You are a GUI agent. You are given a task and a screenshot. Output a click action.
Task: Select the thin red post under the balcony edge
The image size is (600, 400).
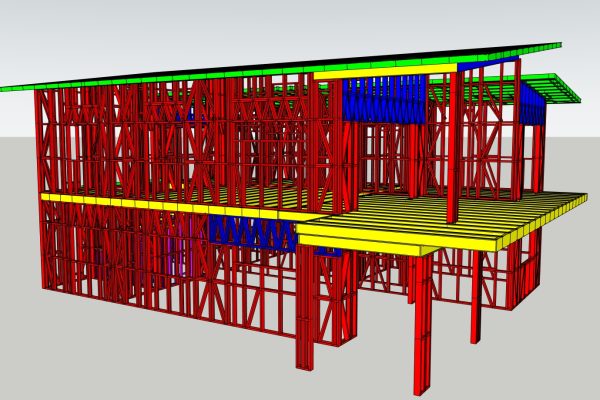coord(476,297)
